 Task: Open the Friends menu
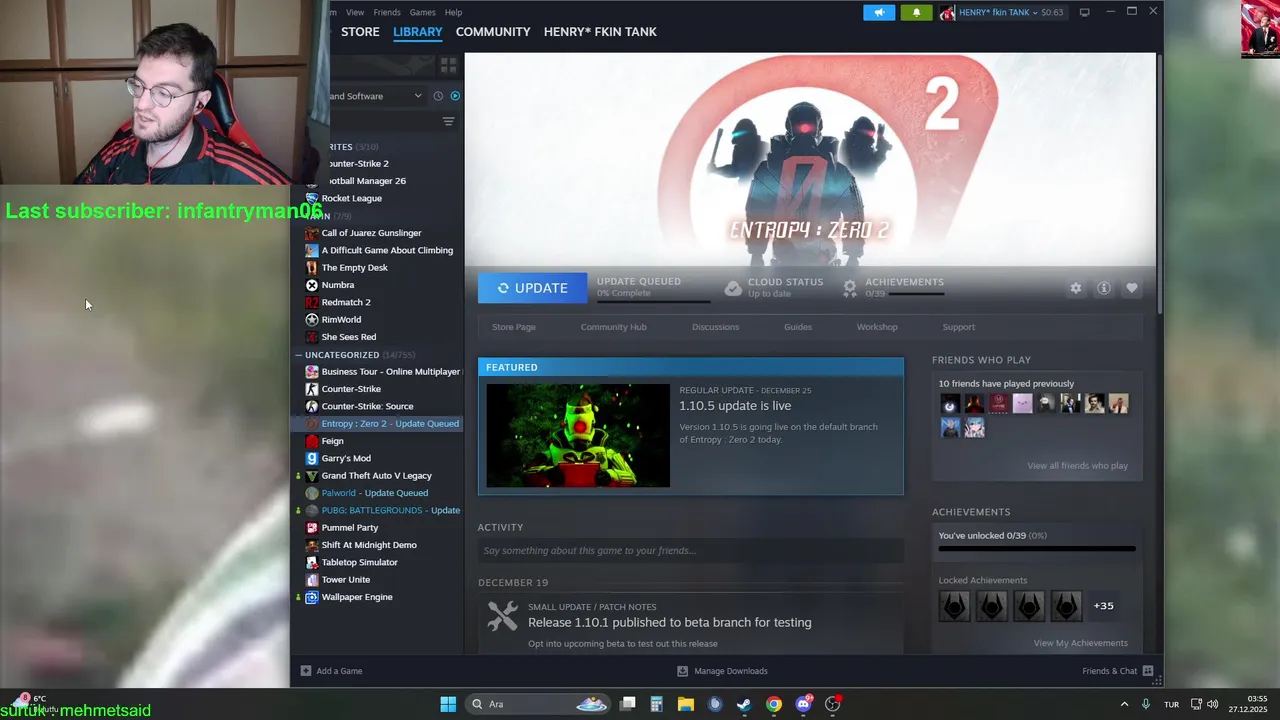[x=387, y=12]
